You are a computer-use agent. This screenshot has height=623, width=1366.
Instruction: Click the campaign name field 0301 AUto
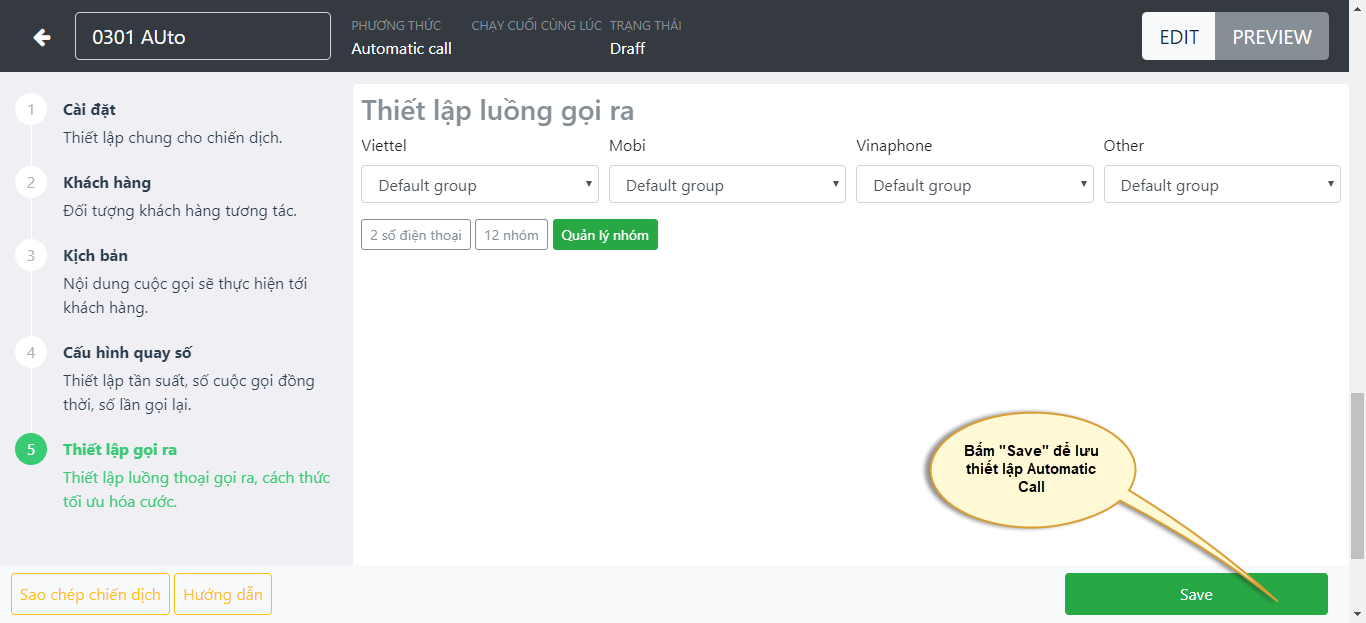point(202,37)
